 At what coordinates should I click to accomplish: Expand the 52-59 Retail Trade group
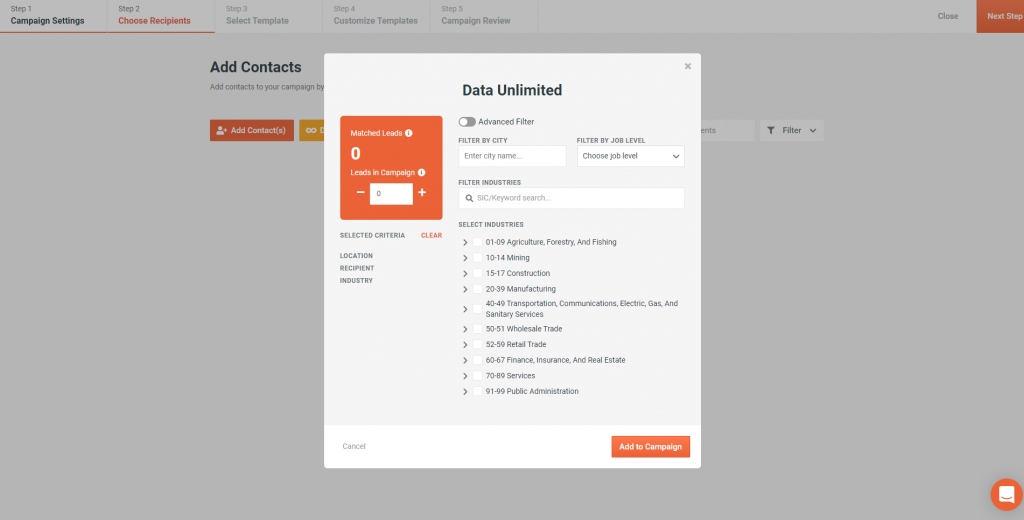pos(465,344)
